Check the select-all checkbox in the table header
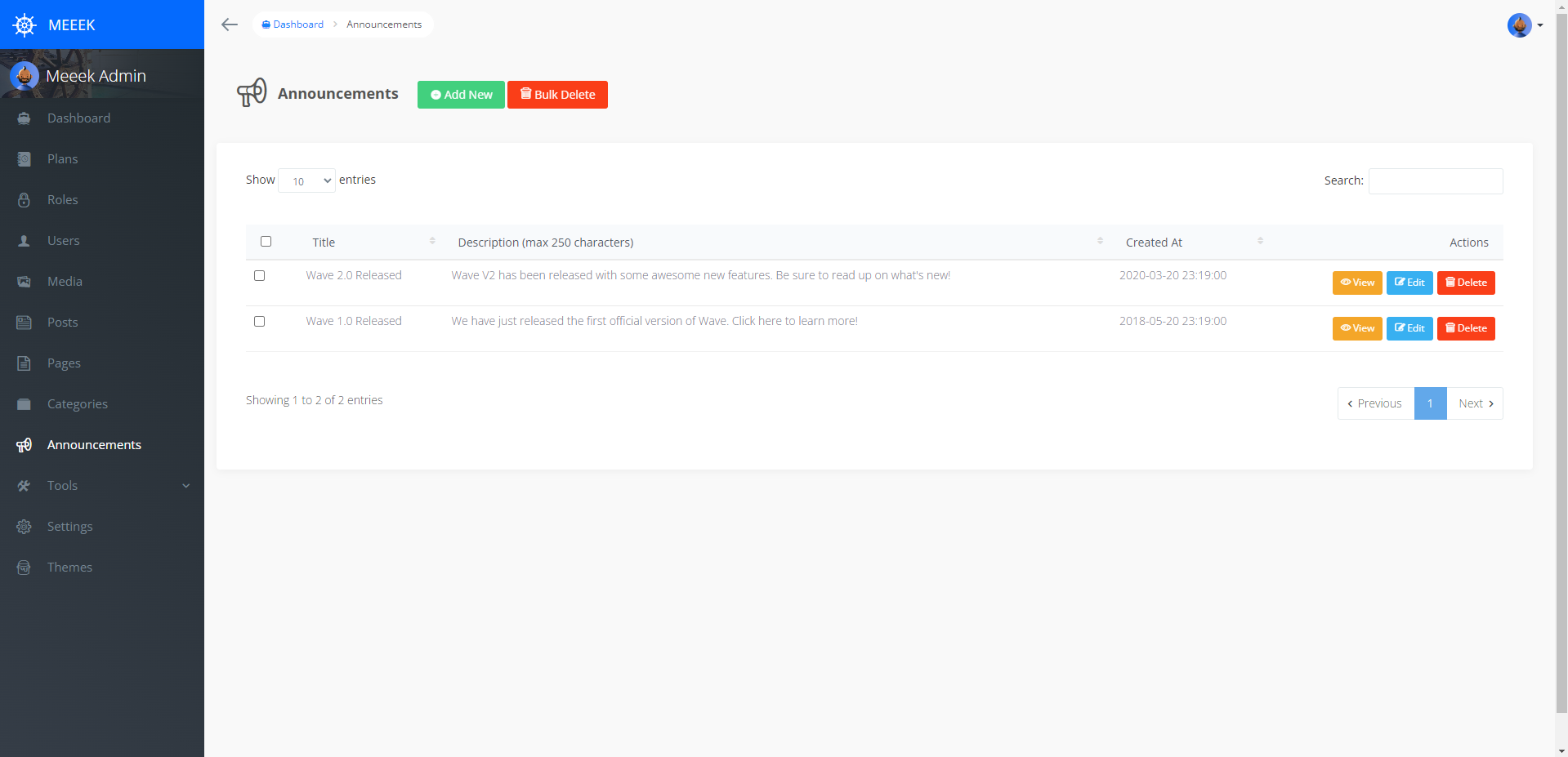 pyautogui.click(x=266, y=241)
